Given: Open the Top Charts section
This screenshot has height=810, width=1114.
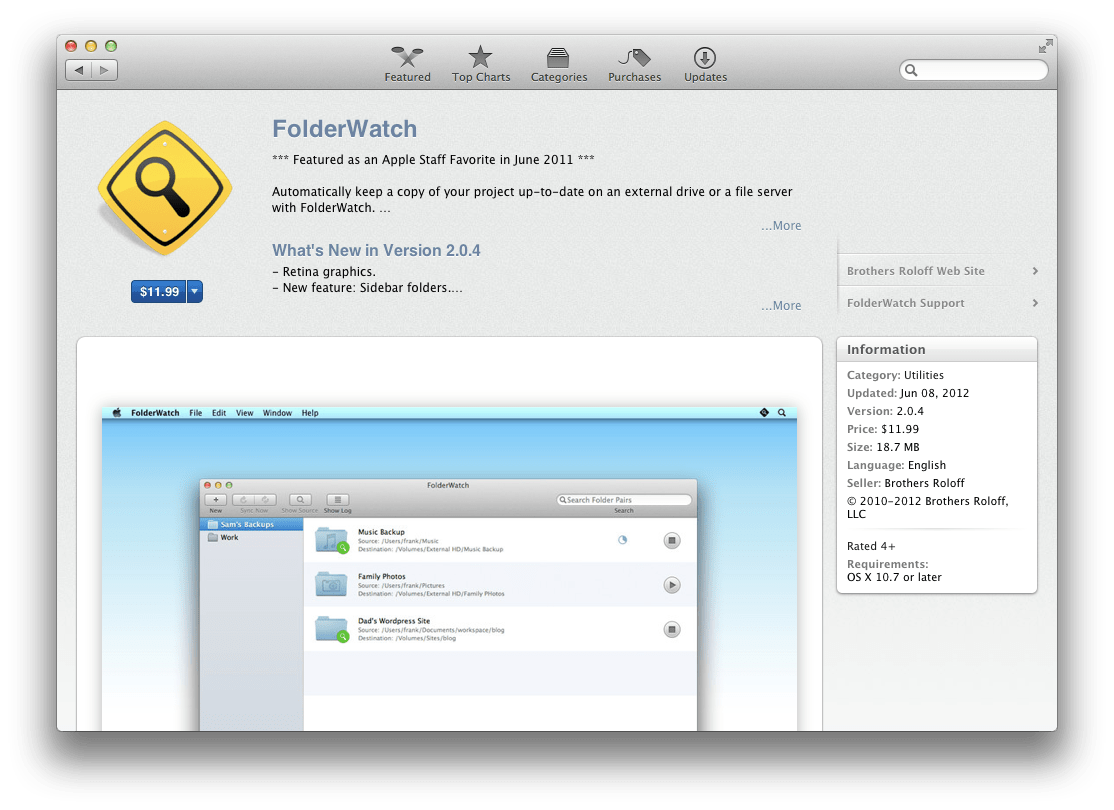Looking at the screenshot, I should tap(481, 64).
